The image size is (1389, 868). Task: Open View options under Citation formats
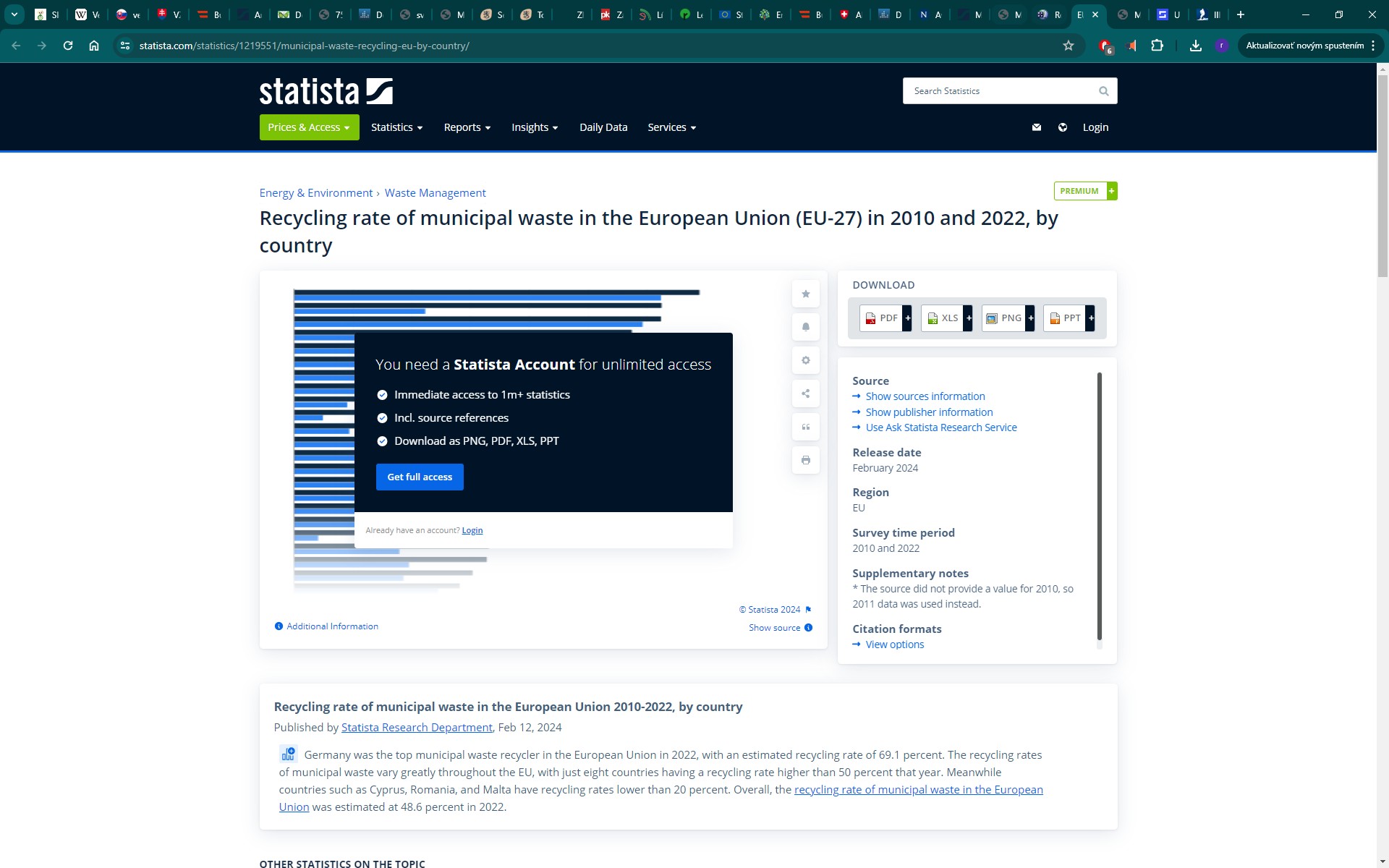[x=895, y=644]
